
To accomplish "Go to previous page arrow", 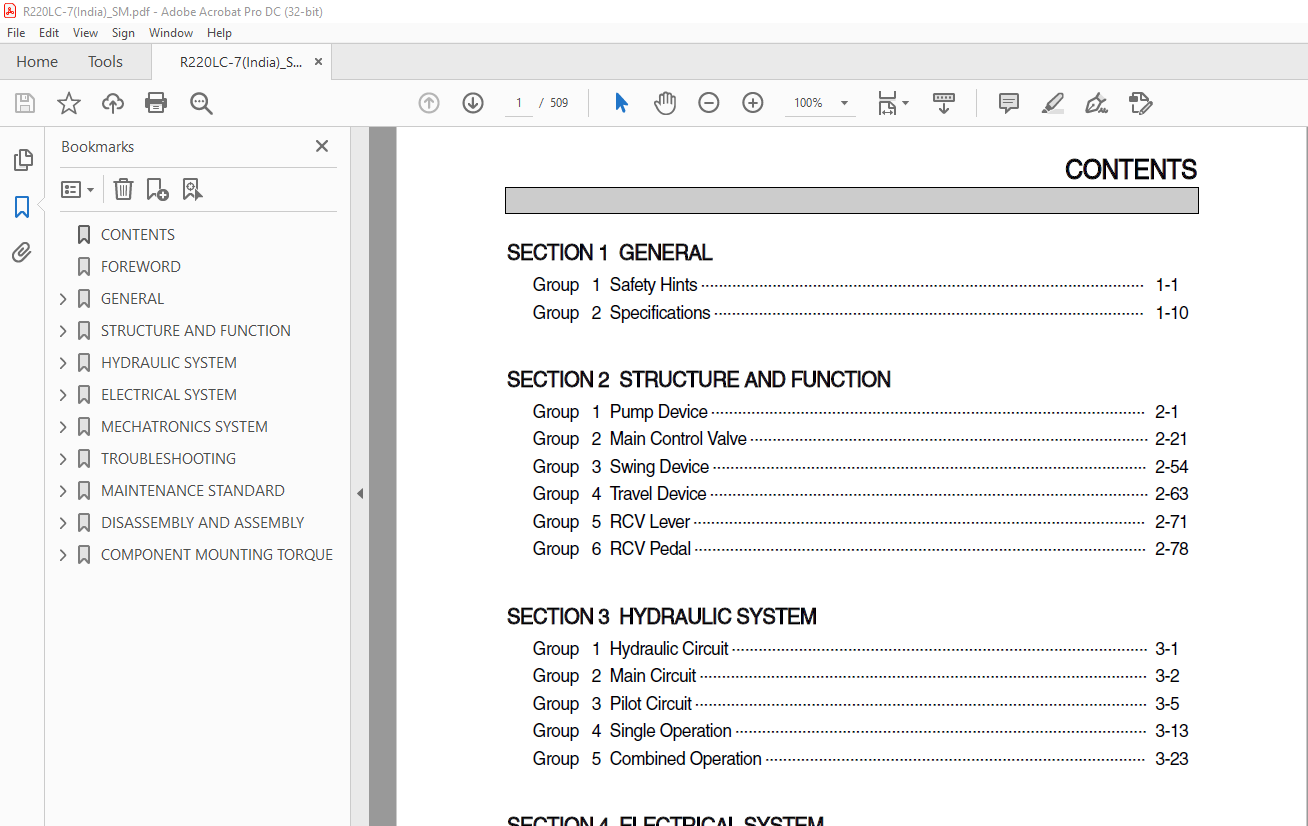I will click(429, 103).
